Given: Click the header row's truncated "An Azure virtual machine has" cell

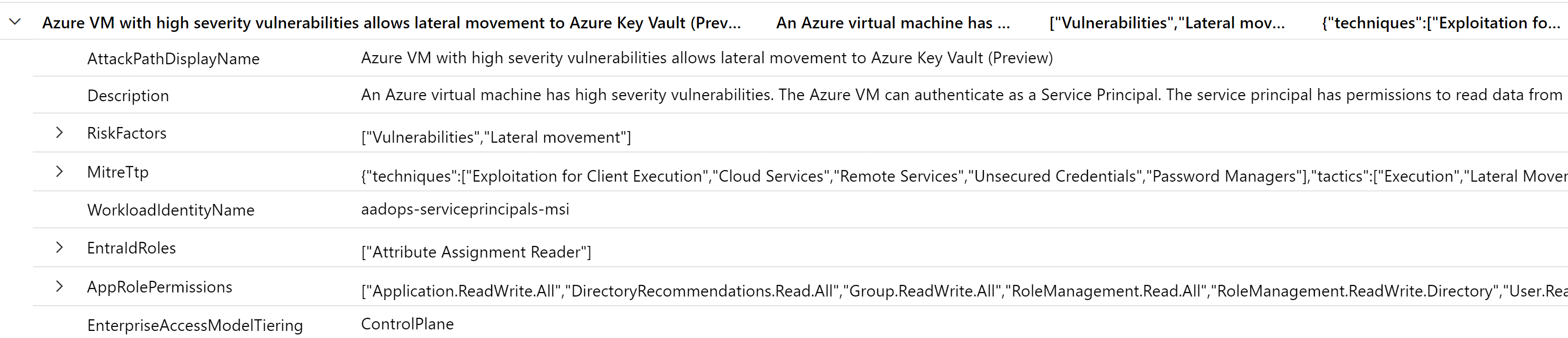Looking at the screenshot, I should point(893,23).
